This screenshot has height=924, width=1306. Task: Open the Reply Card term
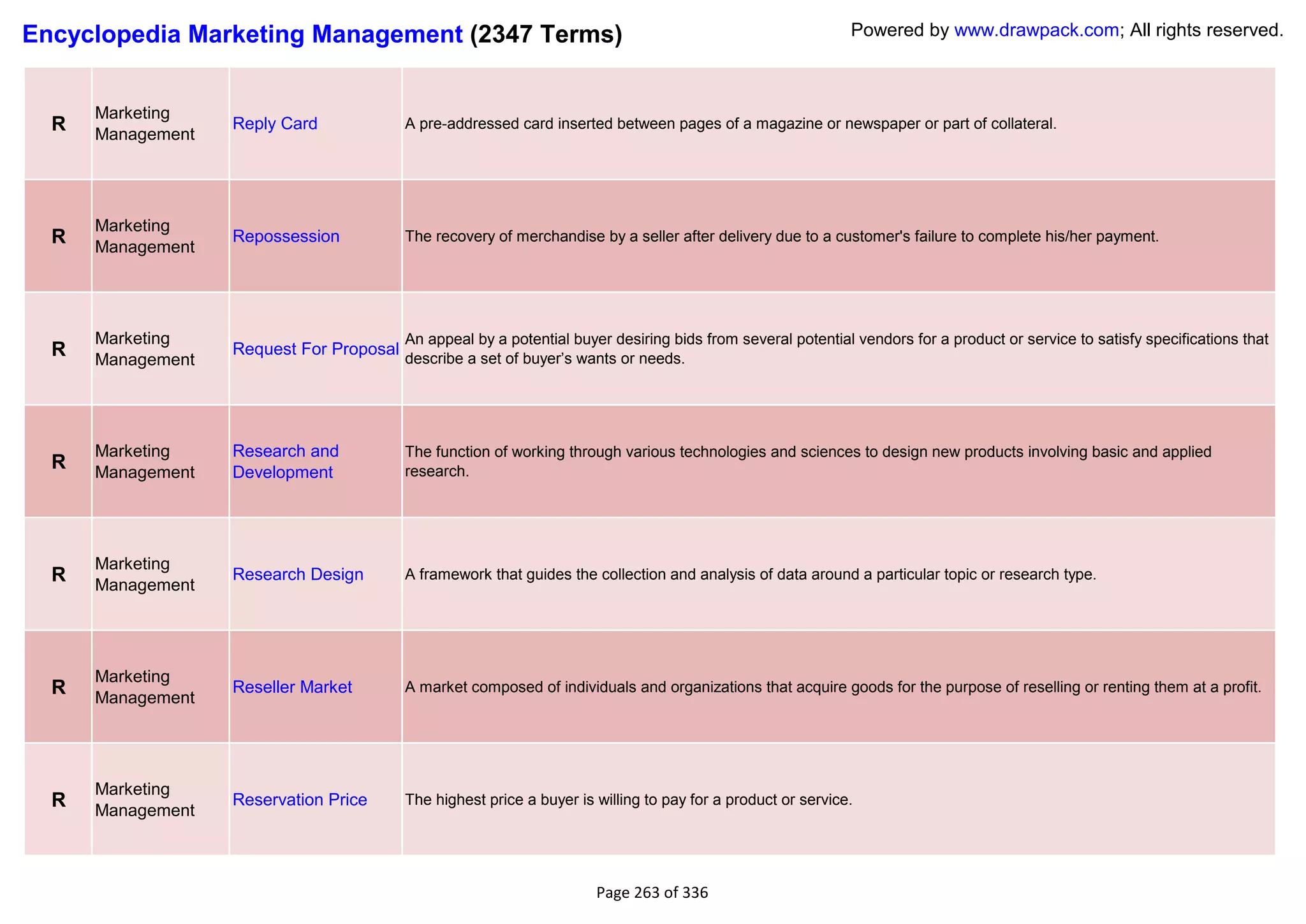point(275,124)
